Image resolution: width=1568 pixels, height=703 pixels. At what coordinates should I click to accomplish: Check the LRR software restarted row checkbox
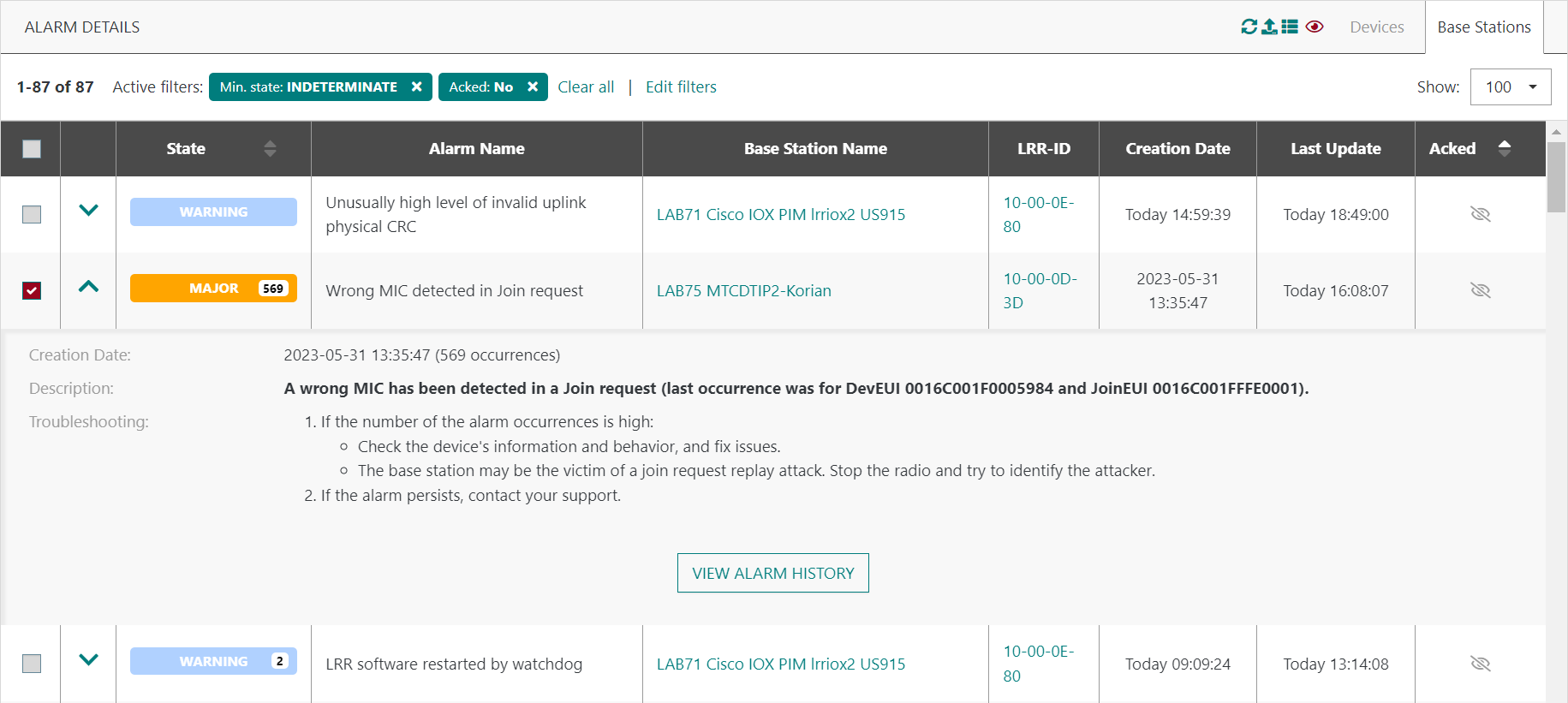(x=32, y=664)
